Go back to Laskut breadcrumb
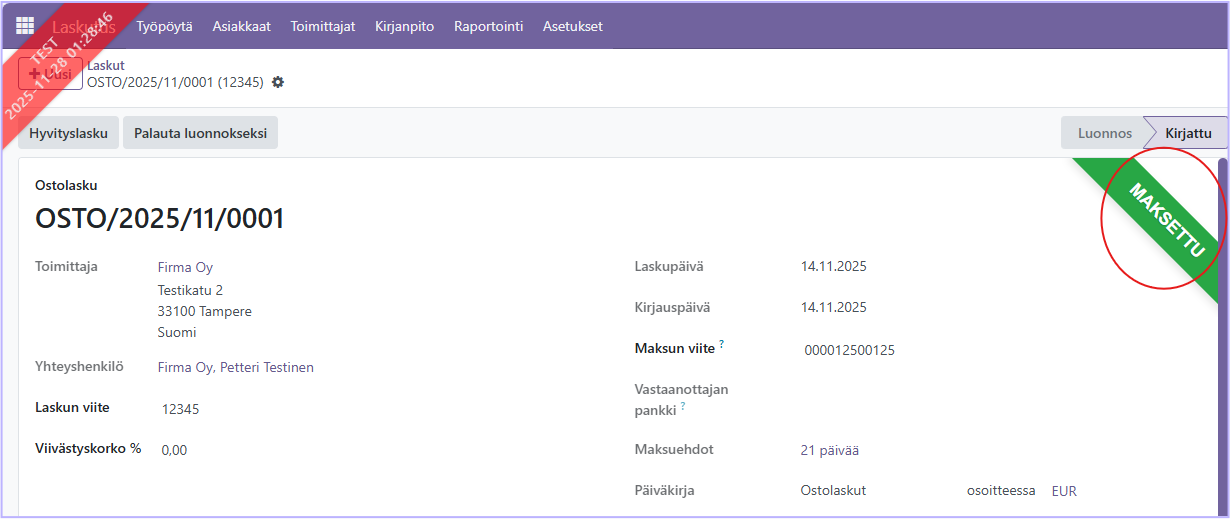The height and width of the screenshot is (519, 1230). [x=105, y=65]
